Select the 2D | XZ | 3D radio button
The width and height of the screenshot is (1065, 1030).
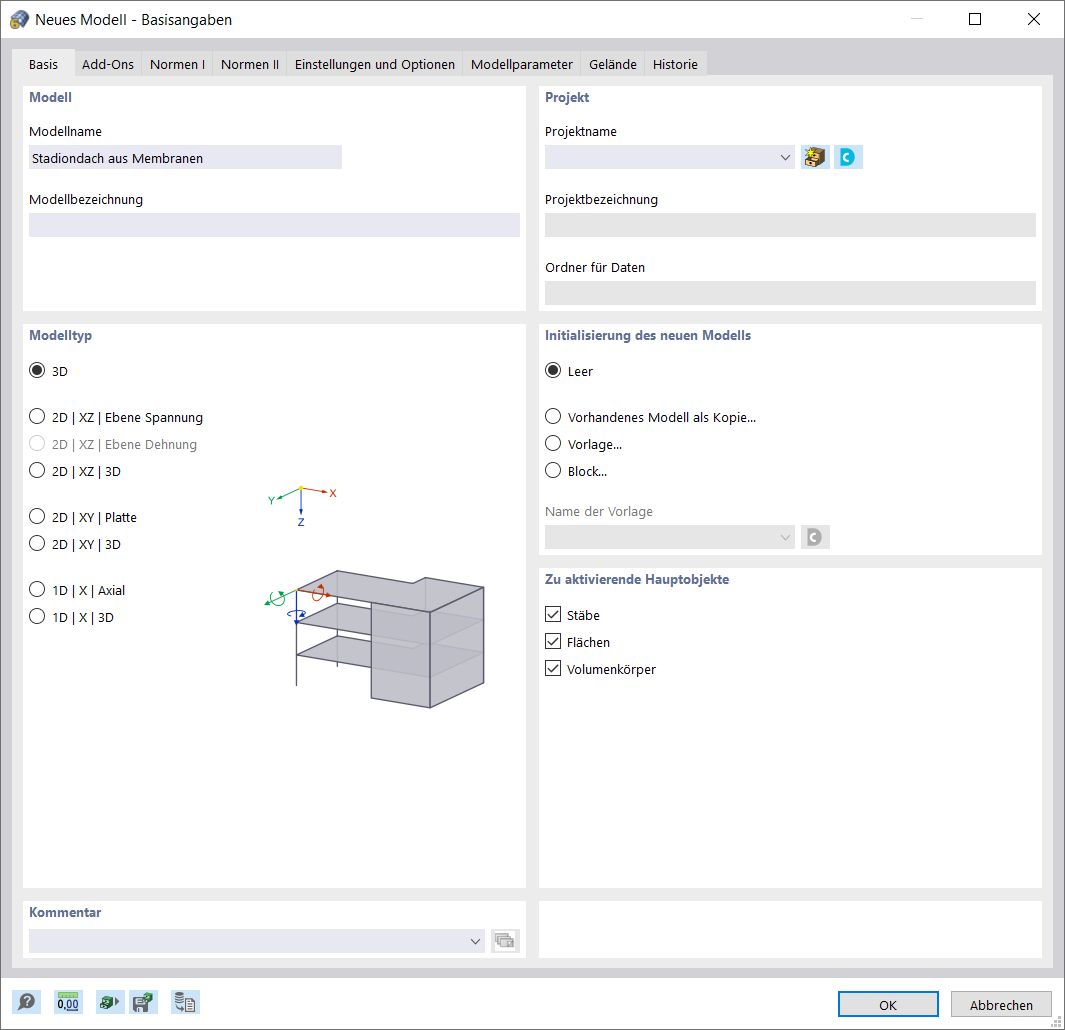click(37, 470)
